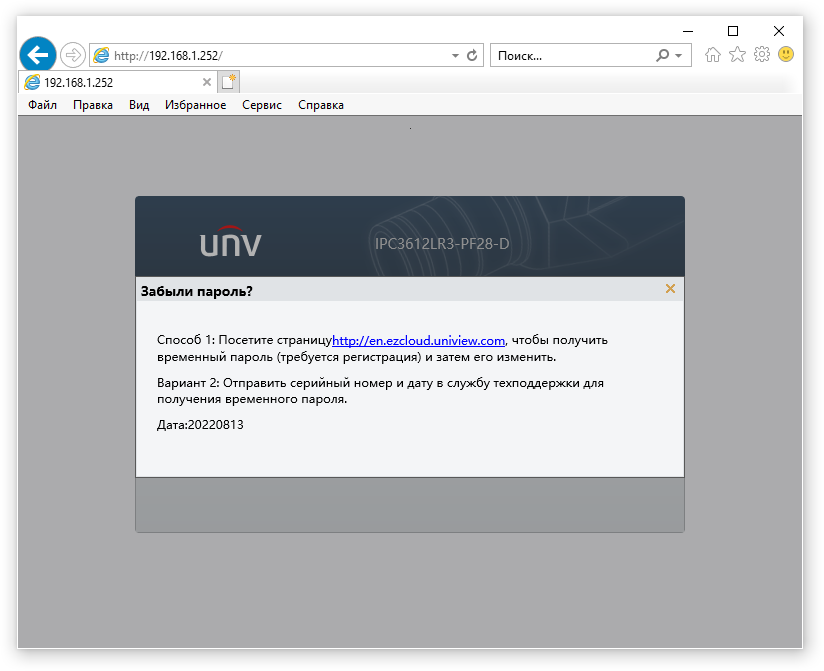Open the address bar autocomplete dropdown arrow
824x671 pixels.
(455, 56)
